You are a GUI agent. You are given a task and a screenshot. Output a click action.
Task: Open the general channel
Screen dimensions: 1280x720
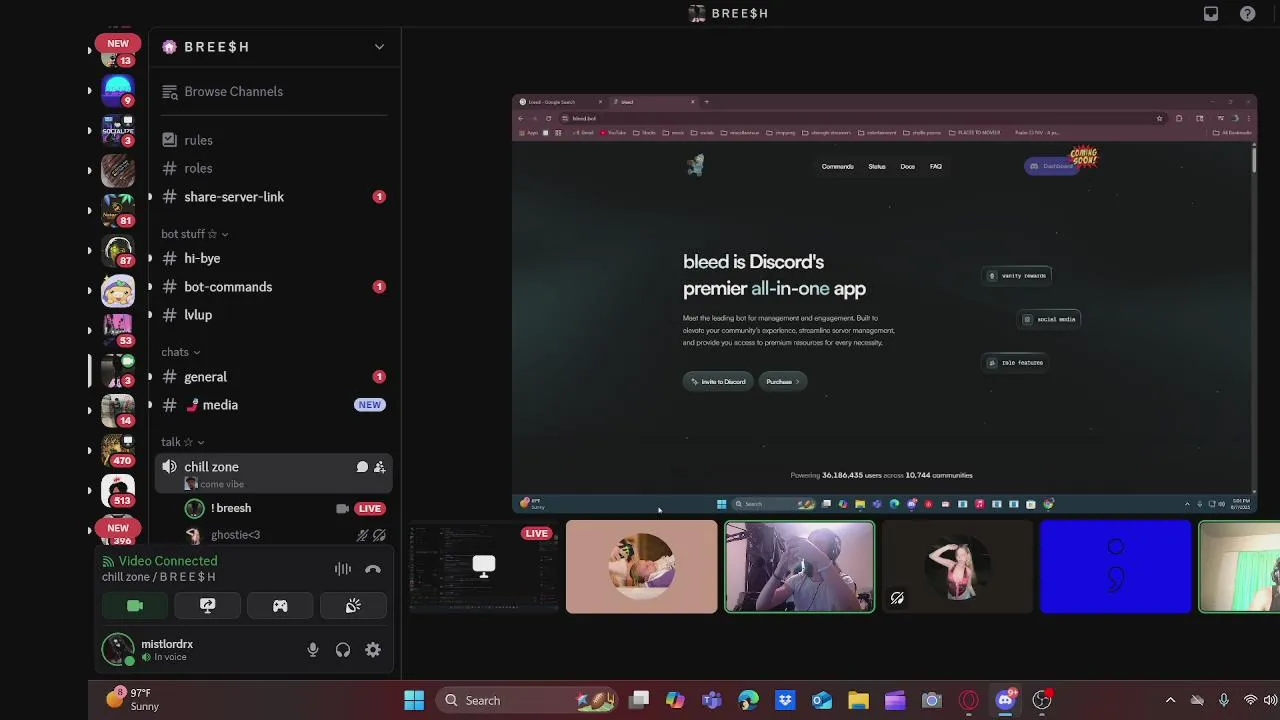click(x=274, y=377)
